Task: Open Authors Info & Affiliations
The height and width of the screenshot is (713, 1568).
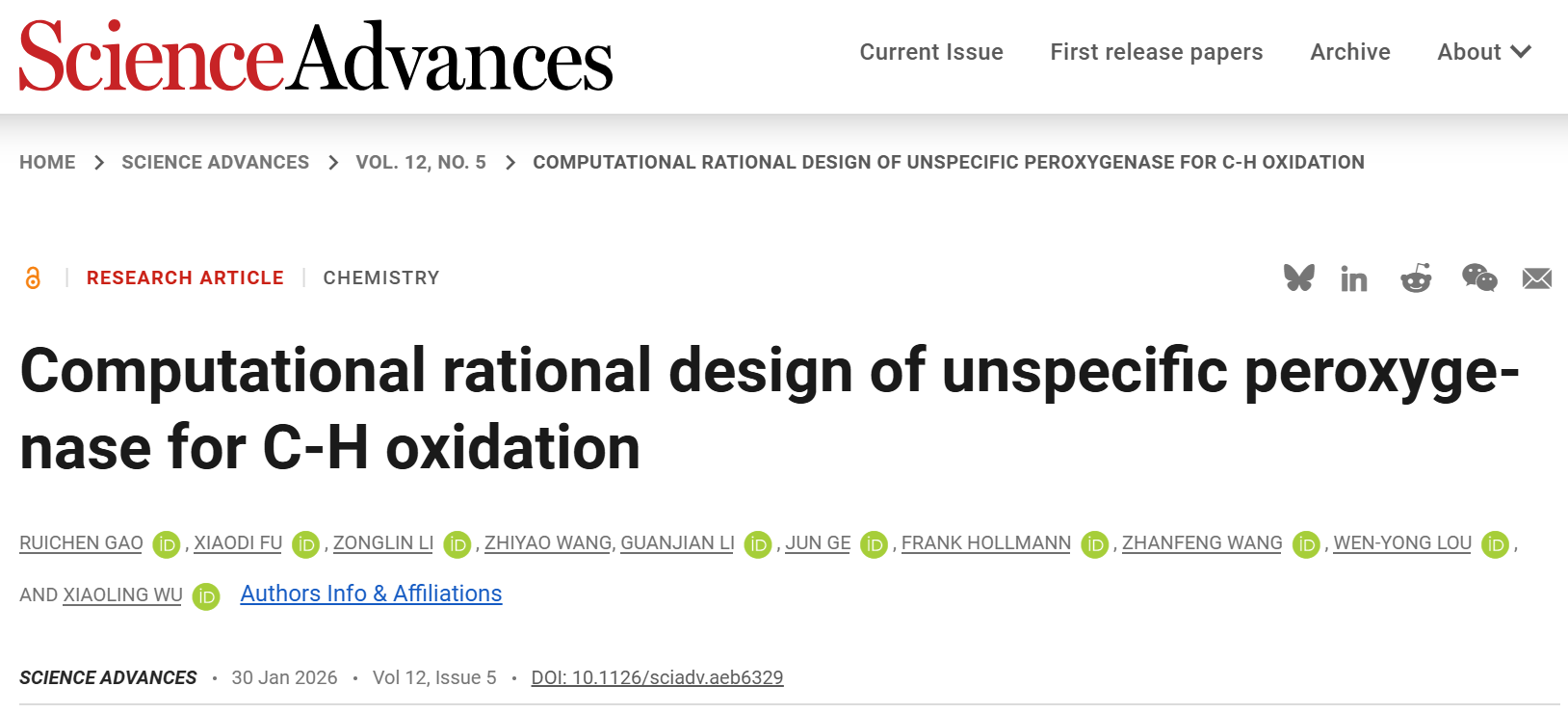Action: point(371,594)
